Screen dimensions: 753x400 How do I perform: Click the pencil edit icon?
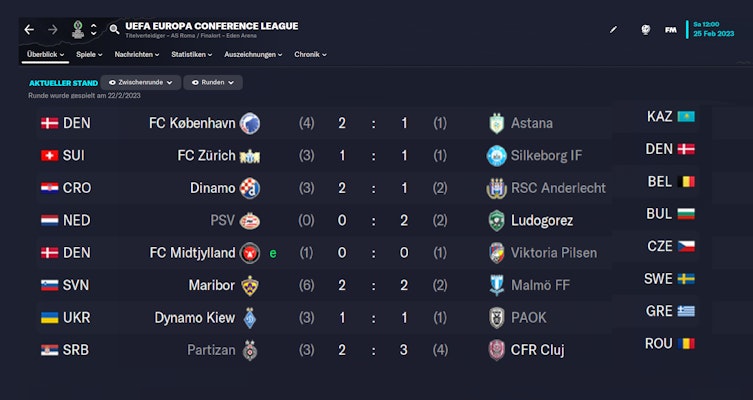[x=613, y=30]
